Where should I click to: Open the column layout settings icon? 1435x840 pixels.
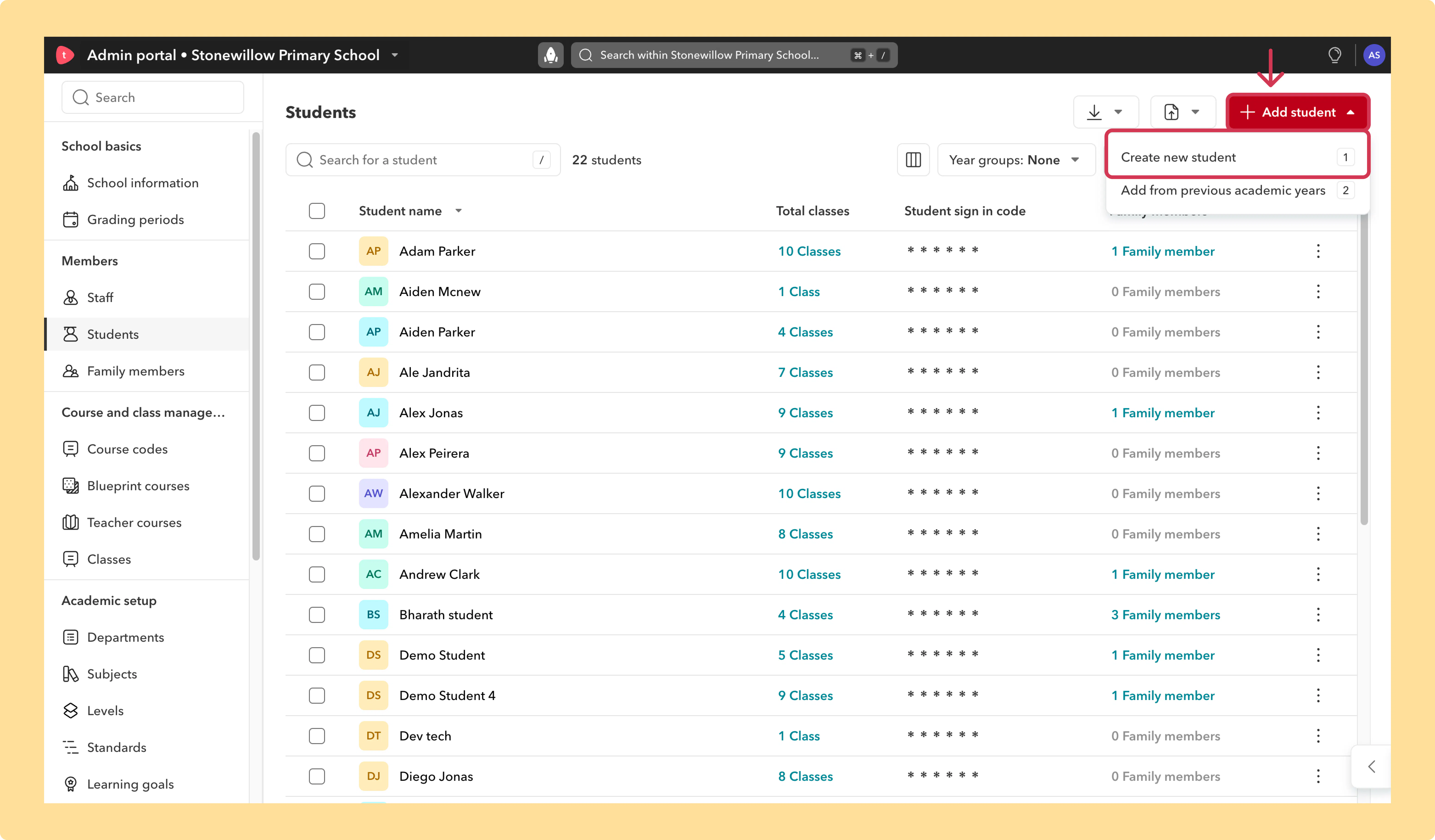coord(913,160)
